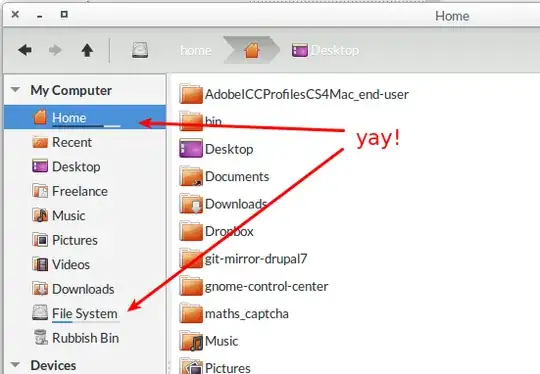This screenshot has height=374, width=540.
Task: Open the Freelance sidebar entry
Action: tap(80, 191)
